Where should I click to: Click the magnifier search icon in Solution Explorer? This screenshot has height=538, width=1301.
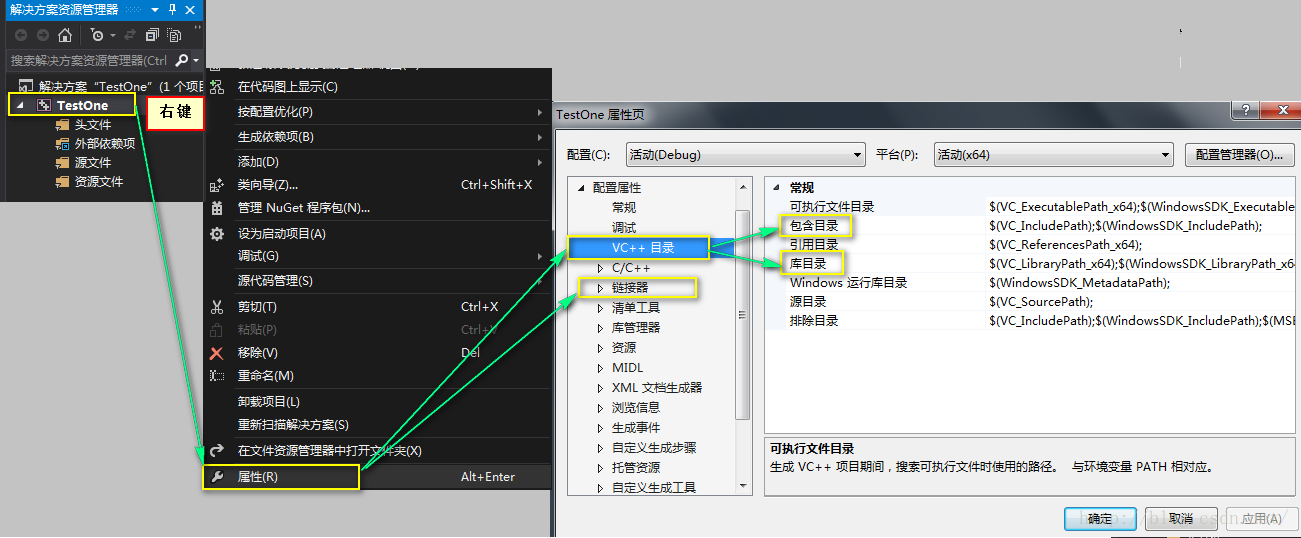pyautogui.click(x=181, y=60)
